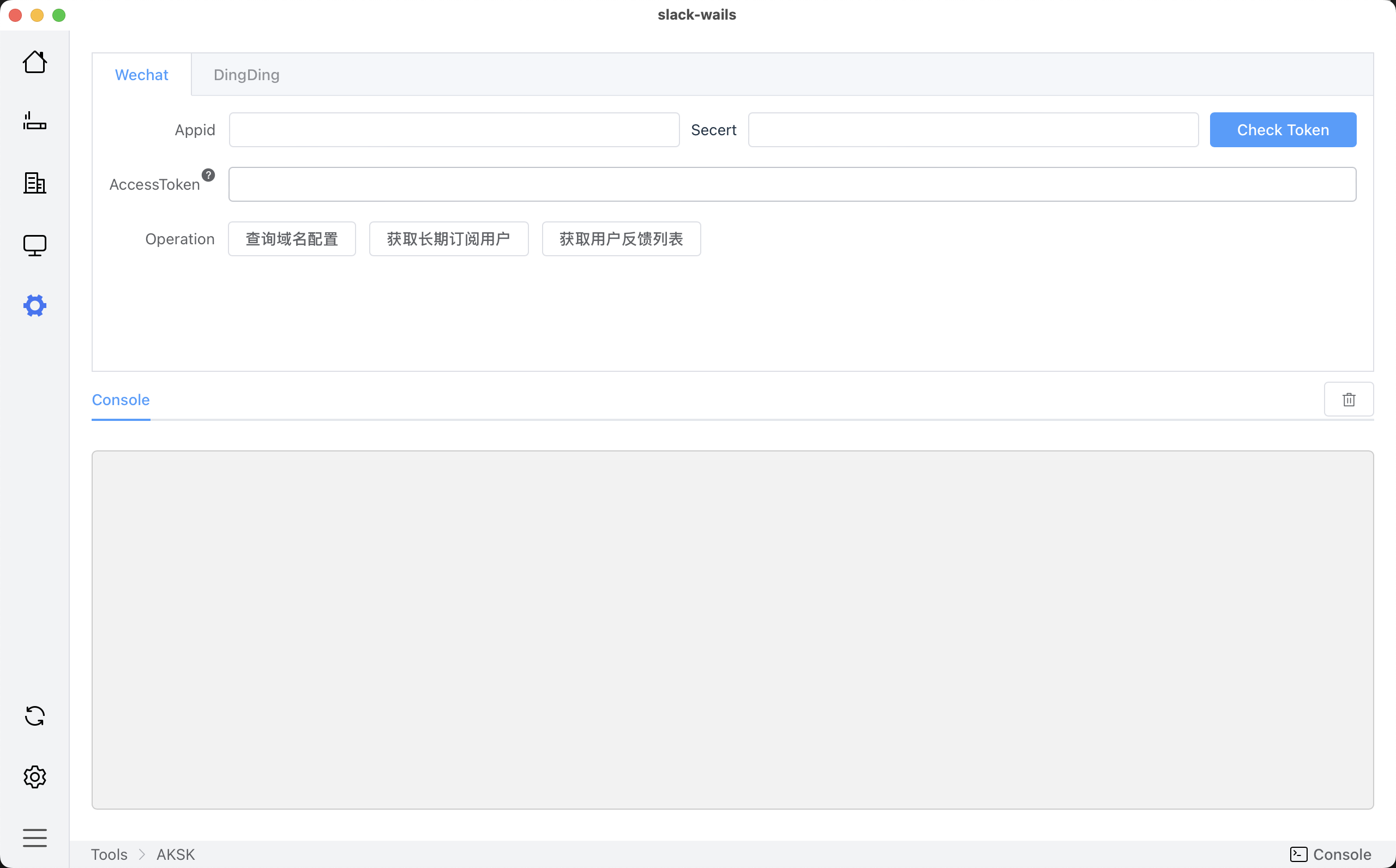Clear console with the trash icon
The image size is (1396, 868).
pyautogui.click(x=1349, y=400)
